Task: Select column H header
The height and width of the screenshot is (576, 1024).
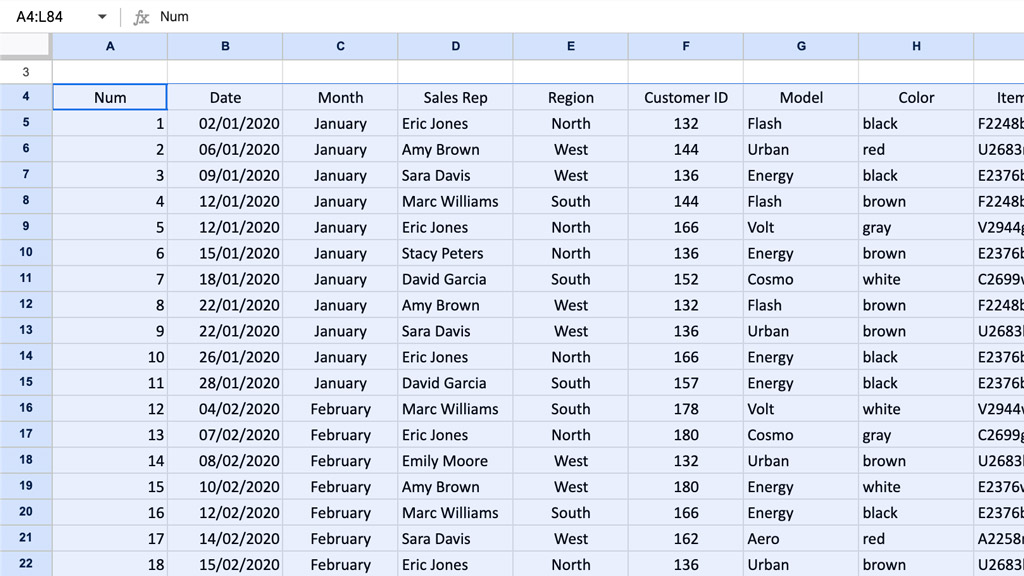Action: (916, 46)
